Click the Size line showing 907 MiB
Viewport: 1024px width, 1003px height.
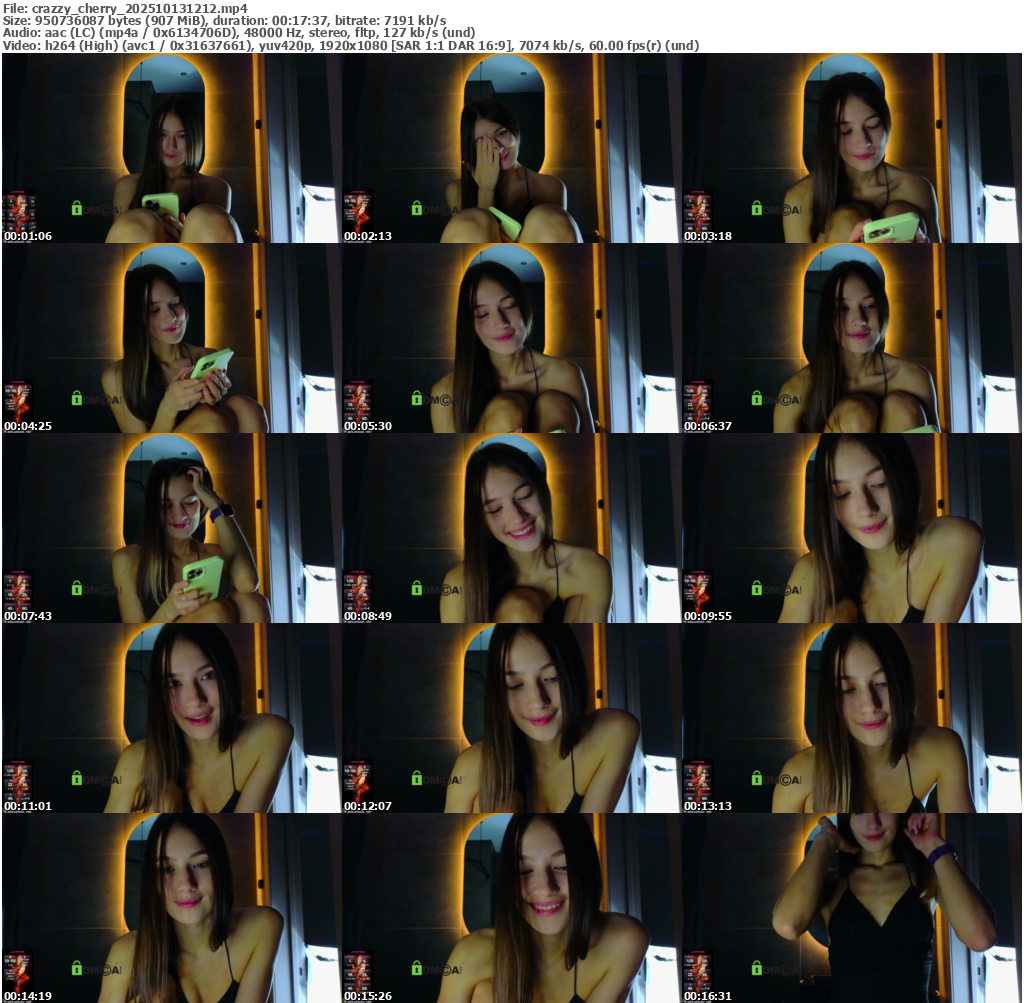(225, 20)
